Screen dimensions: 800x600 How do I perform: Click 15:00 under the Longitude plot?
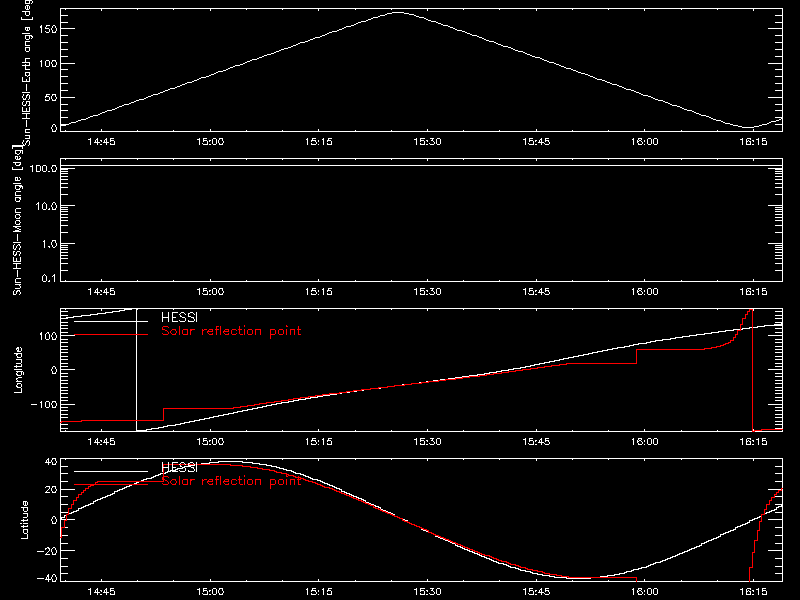tap(210, 442)
